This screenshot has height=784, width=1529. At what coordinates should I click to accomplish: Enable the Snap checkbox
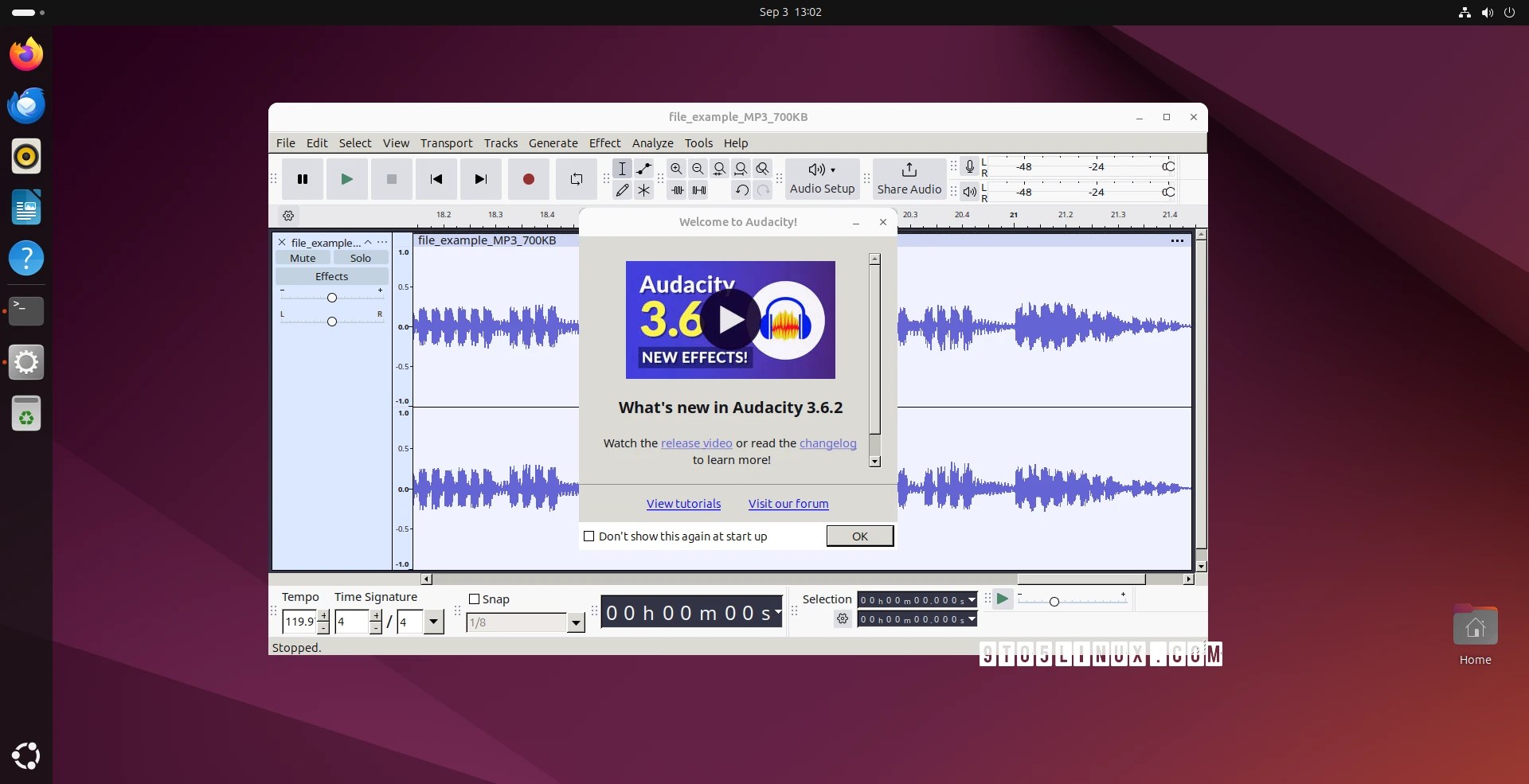pyautogui.click(x=475, y=599)
